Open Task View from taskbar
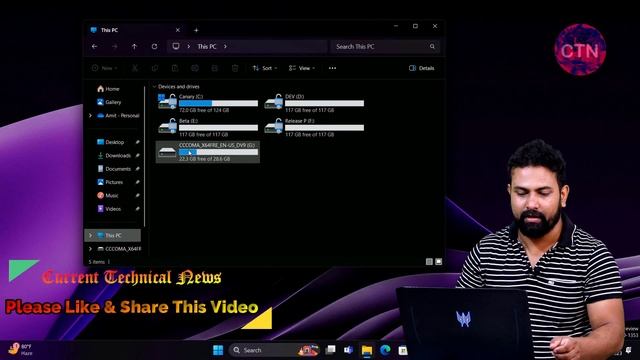 330,350
